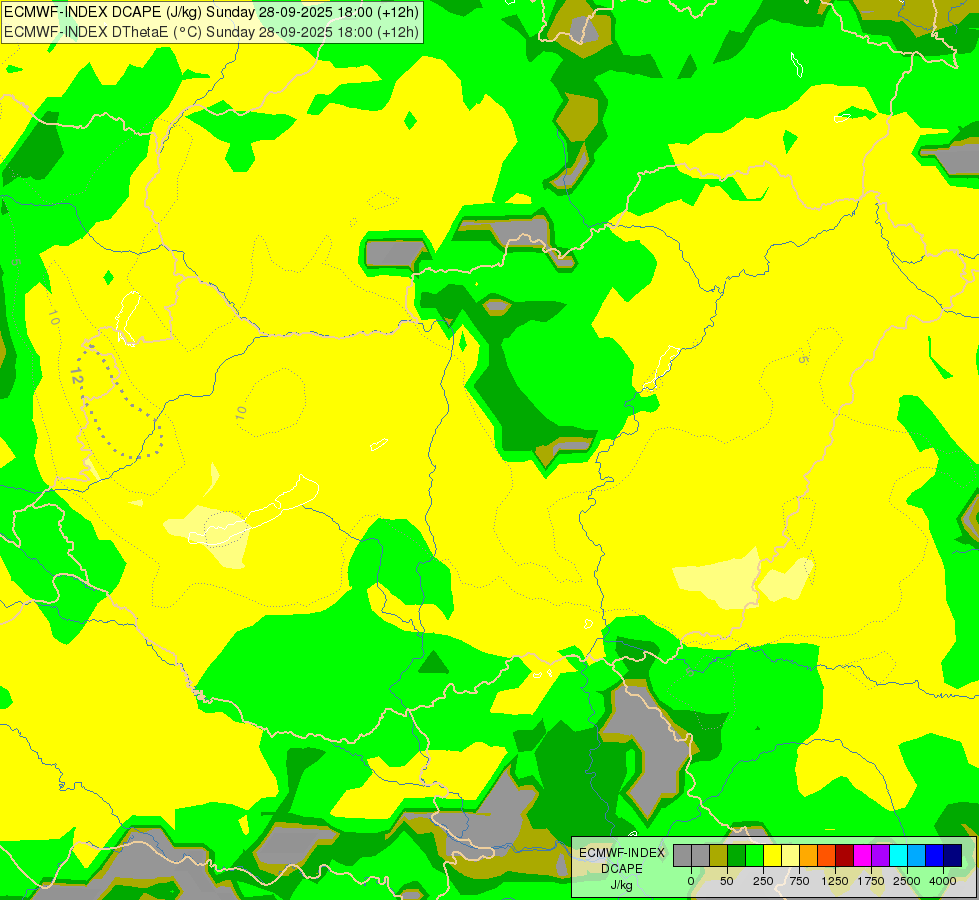Screen dimensions: 979x900
Task: Click the '12' contour label on the map
Action: pyautogui.click(x=76, y=375)
